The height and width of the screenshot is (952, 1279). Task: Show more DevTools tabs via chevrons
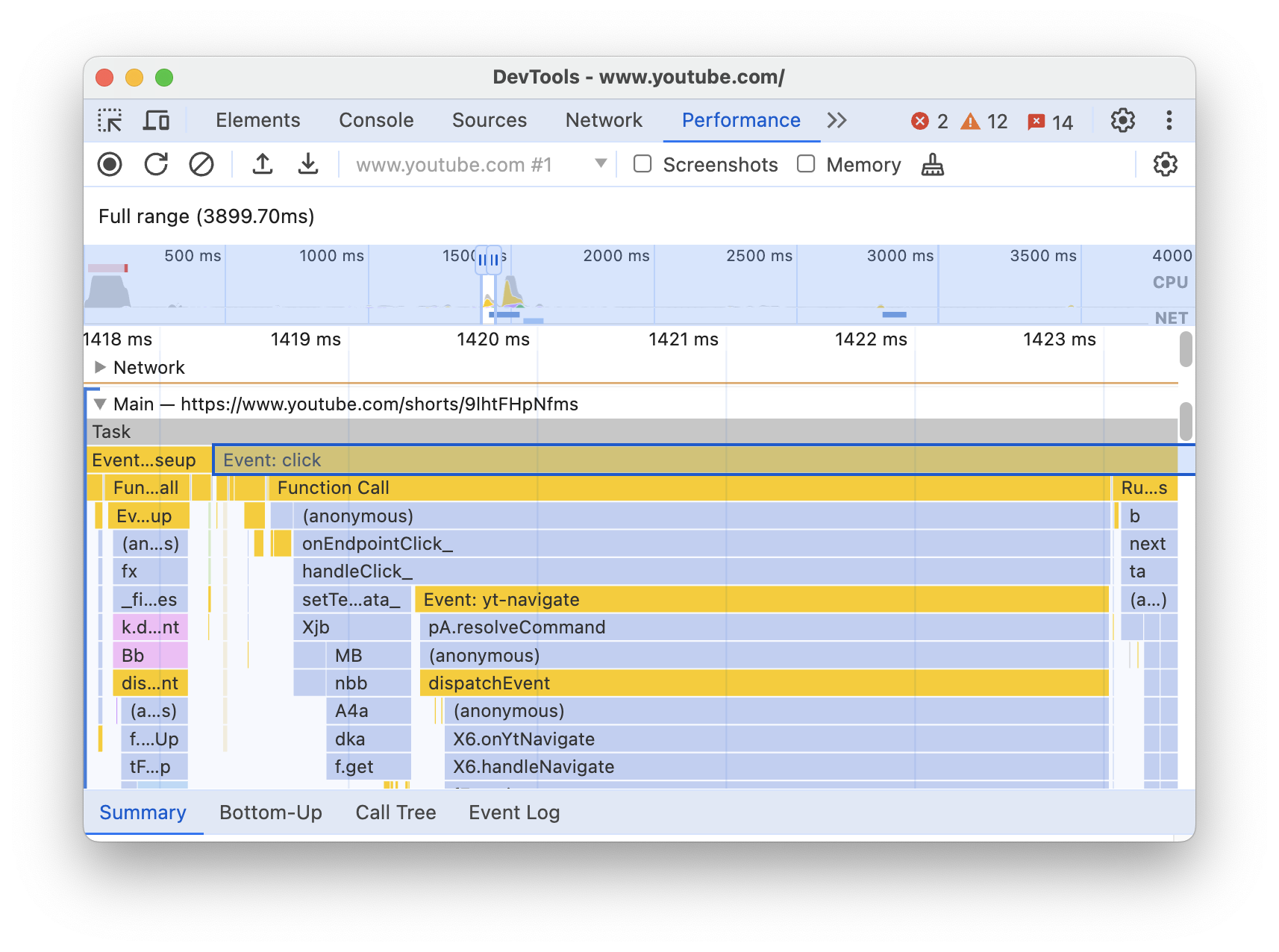pos(836,121)
